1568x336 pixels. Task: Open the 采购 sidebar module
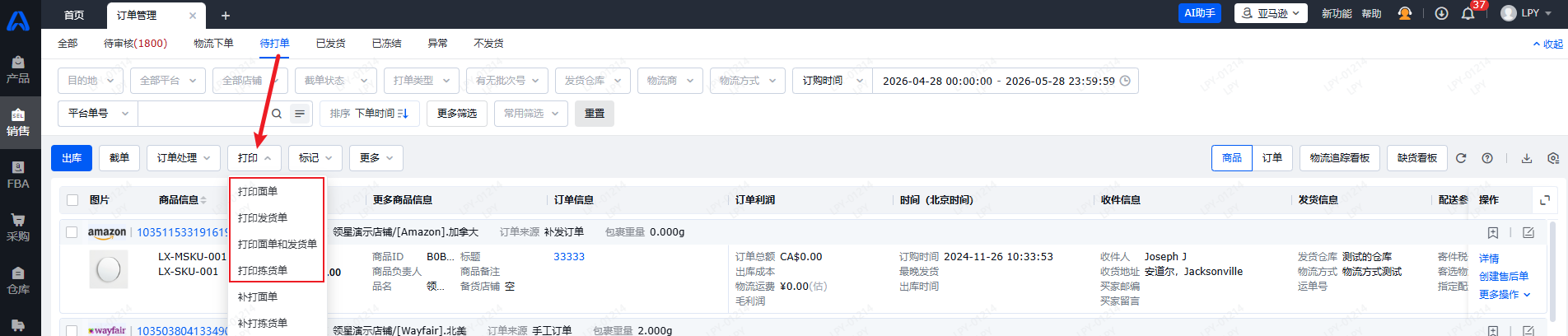pos(18,228)
